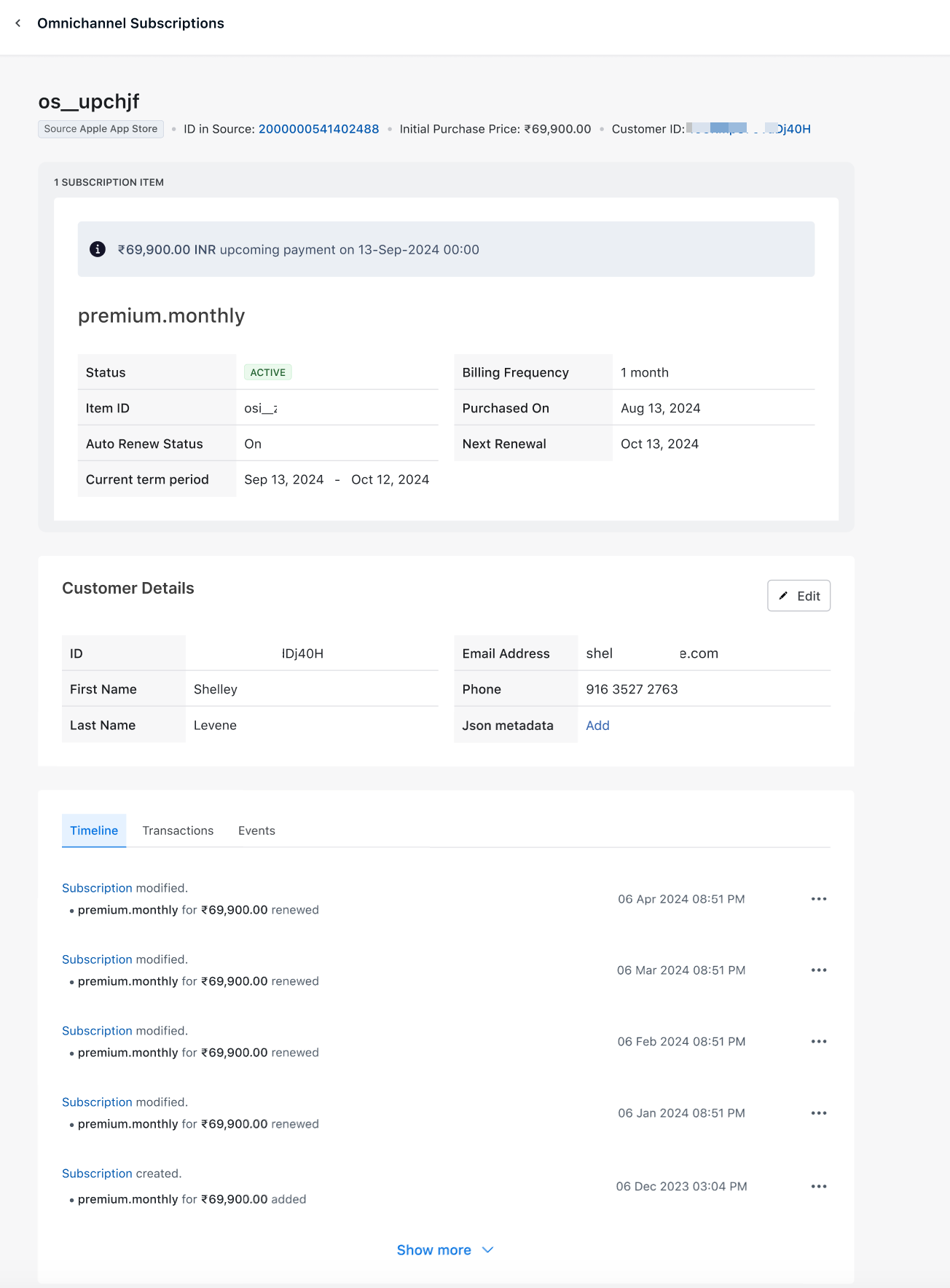This screenshot has height=1288, width=950.
Task: Open more options for 06 Feb 2024 entry
Action: click(819, 1042)
